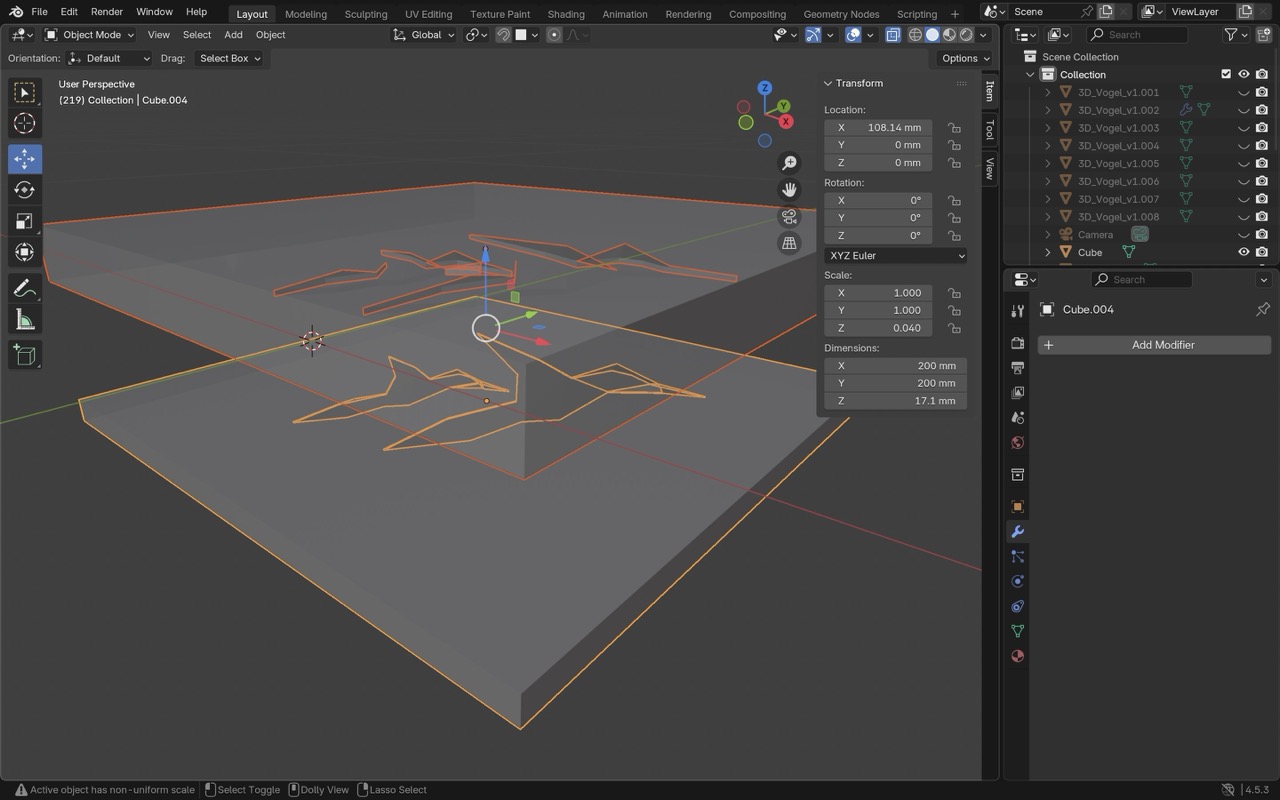Toggle lock on Location X

coord(954,128)
